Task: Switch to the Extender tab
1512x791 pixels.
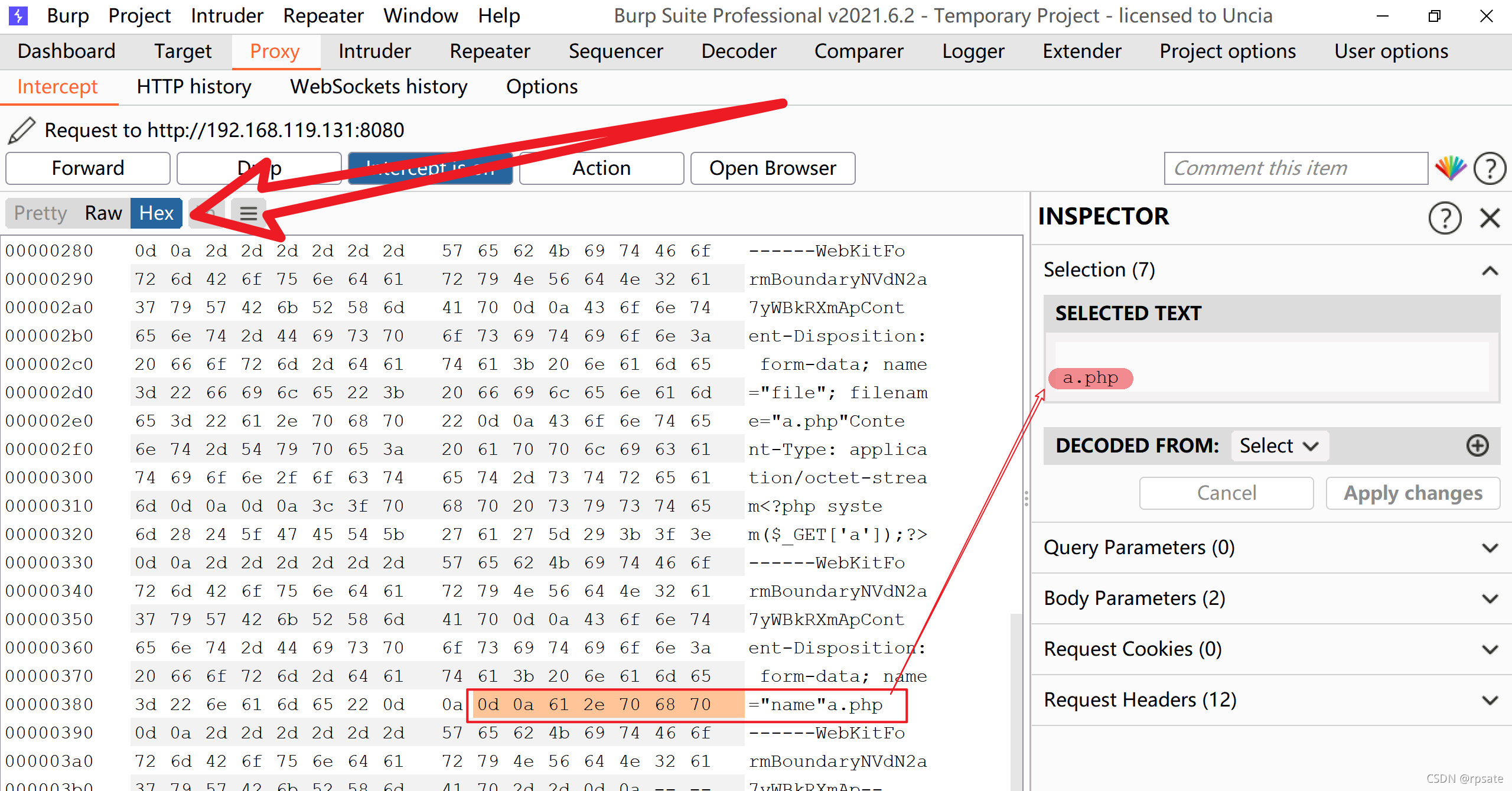Action: tap(1082, 52)
